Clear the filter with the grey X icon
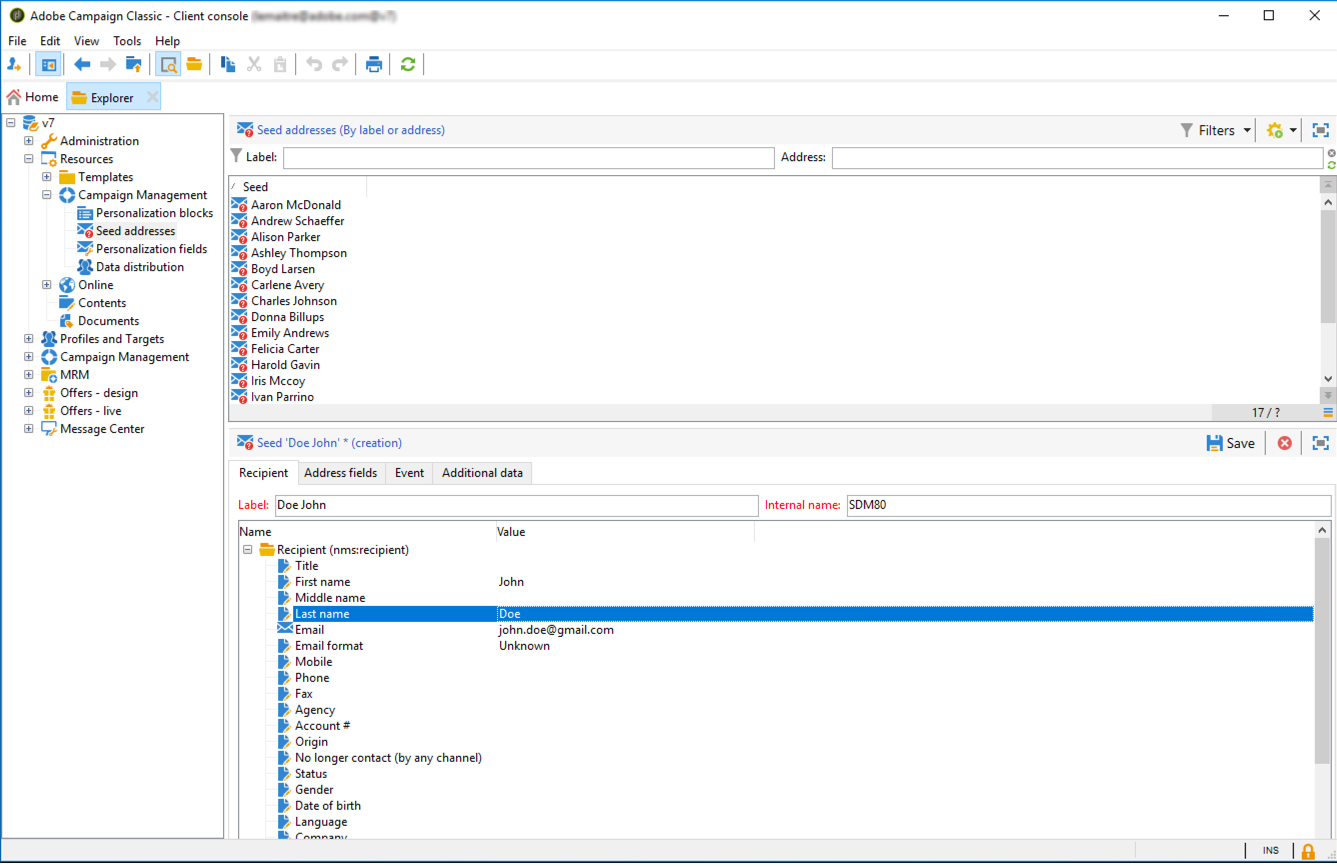1337x867 pixels. click(1331, 153)
